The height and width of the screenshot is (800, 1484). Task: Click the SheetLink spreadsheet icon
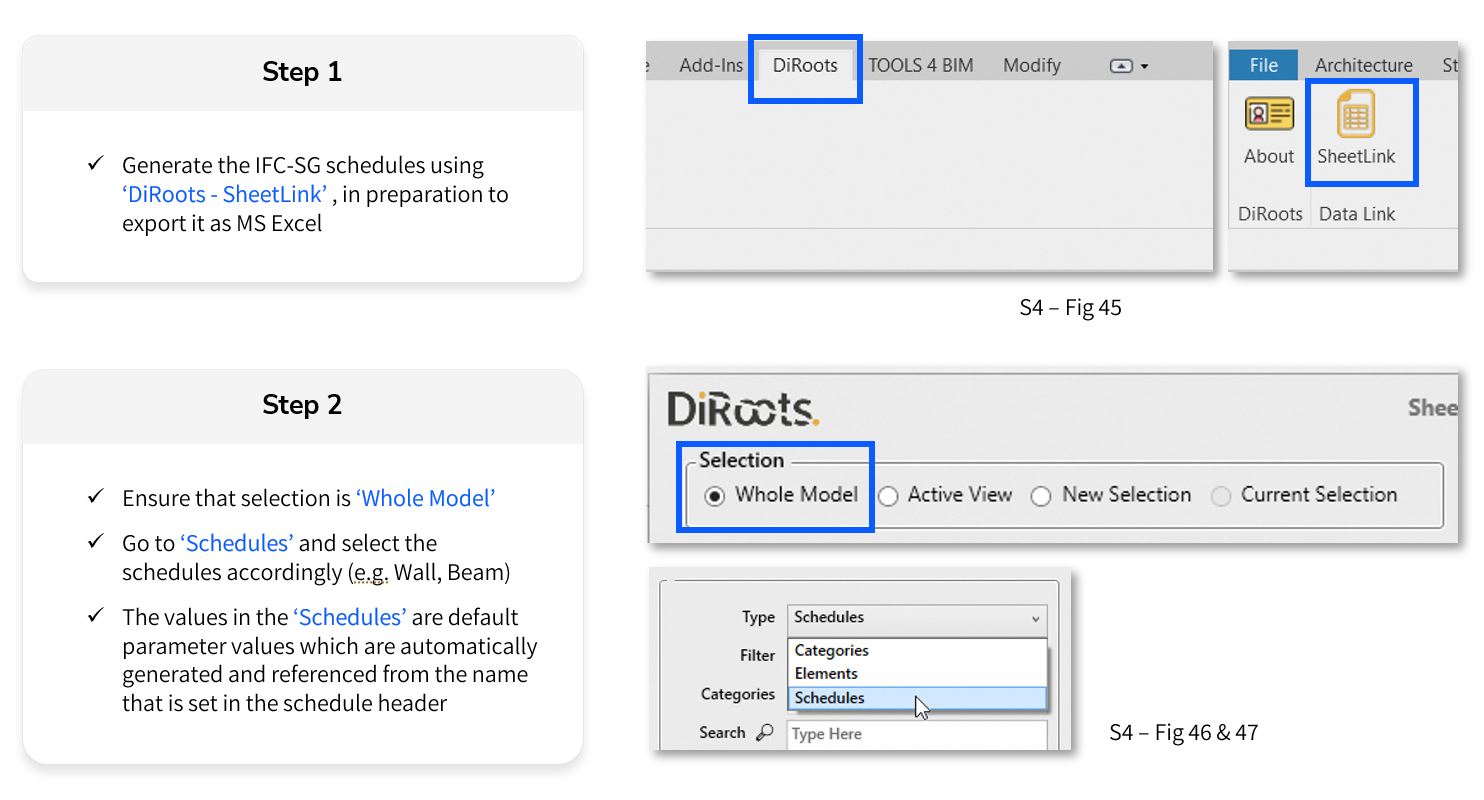point(1355,115)
